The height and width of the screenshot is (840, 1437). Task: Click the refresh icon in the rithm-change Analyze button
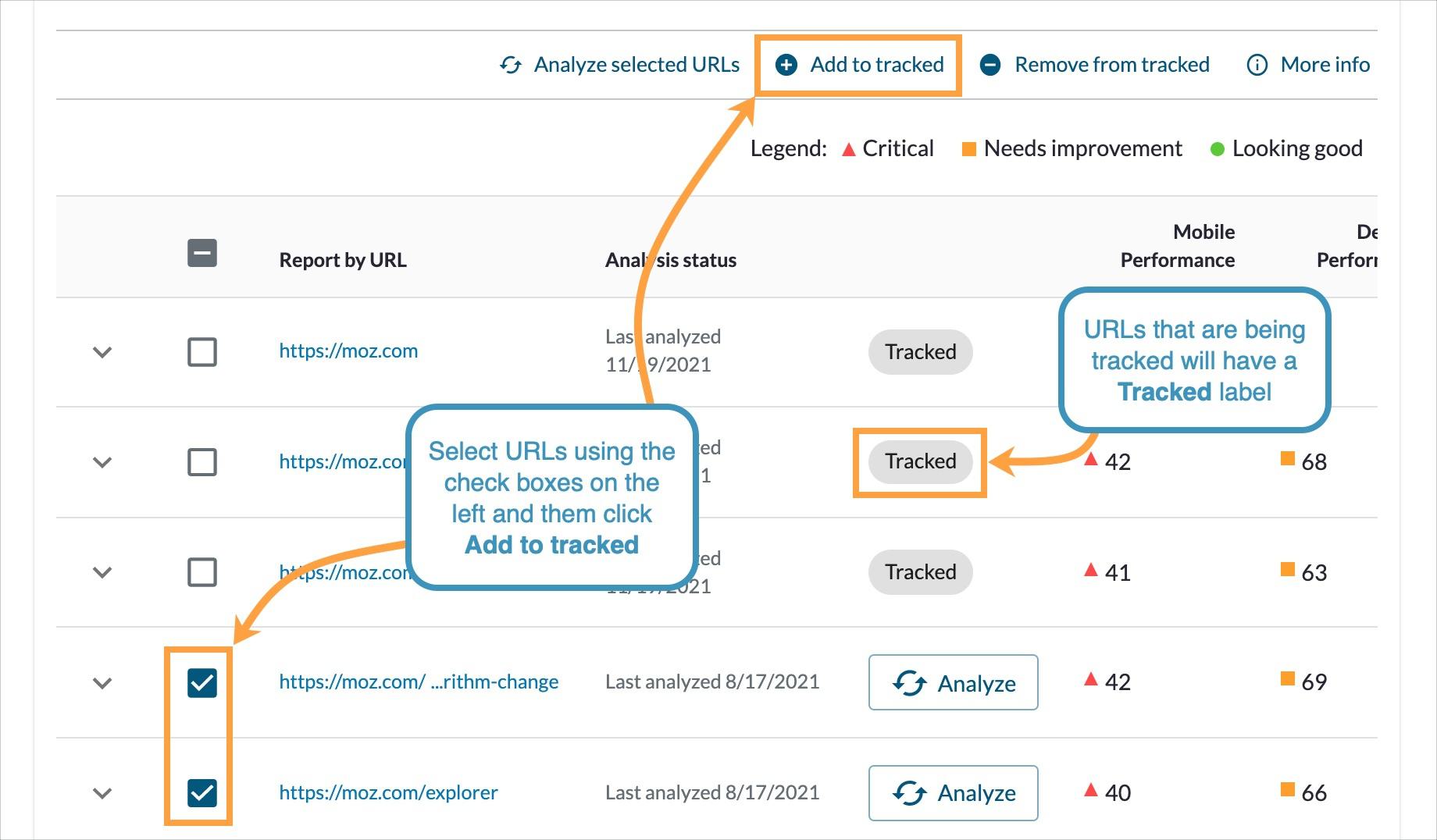click(908, 683)
